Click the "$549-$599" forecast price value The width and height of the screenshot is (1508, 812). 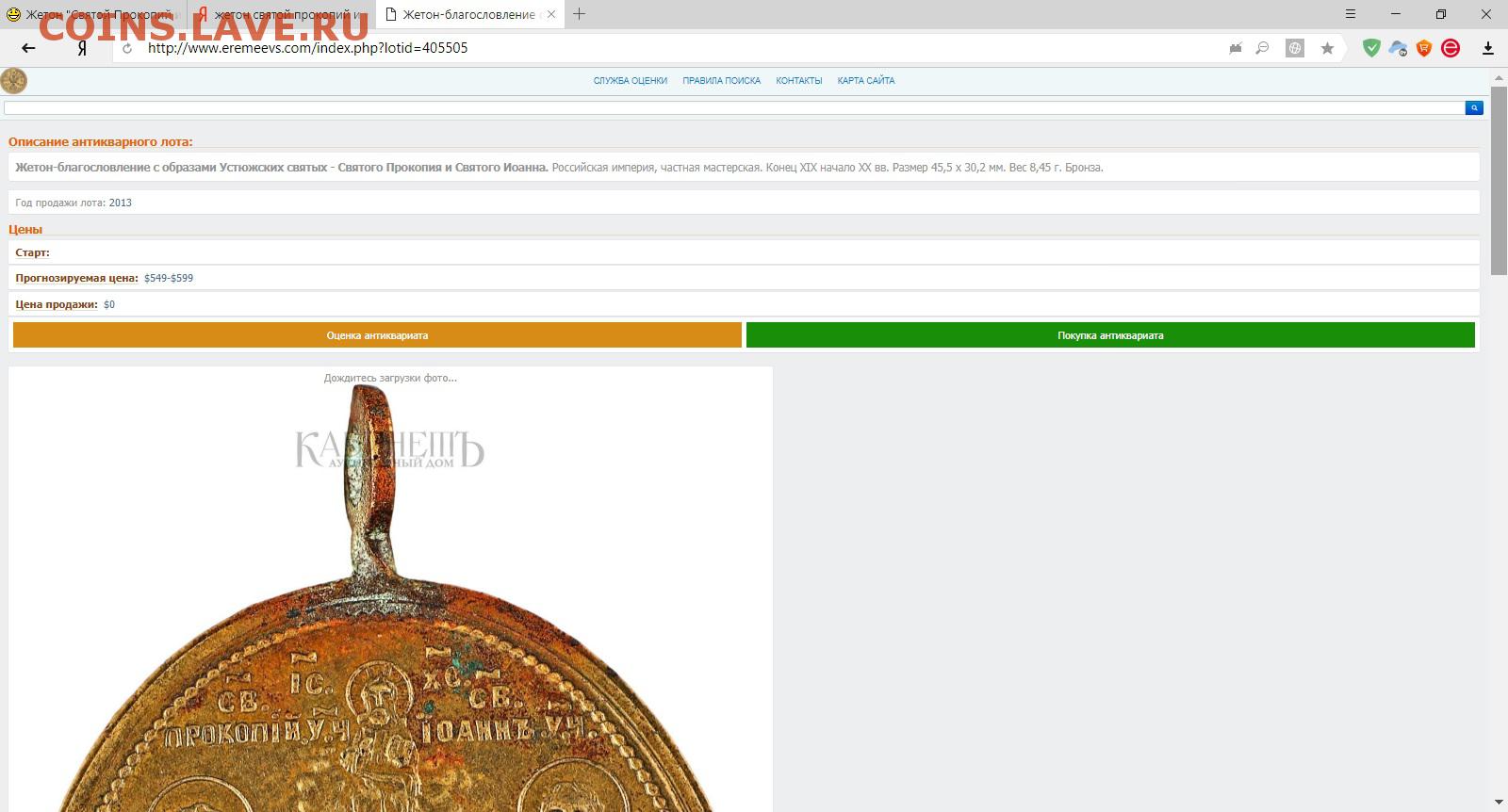[x=169, y=278]
